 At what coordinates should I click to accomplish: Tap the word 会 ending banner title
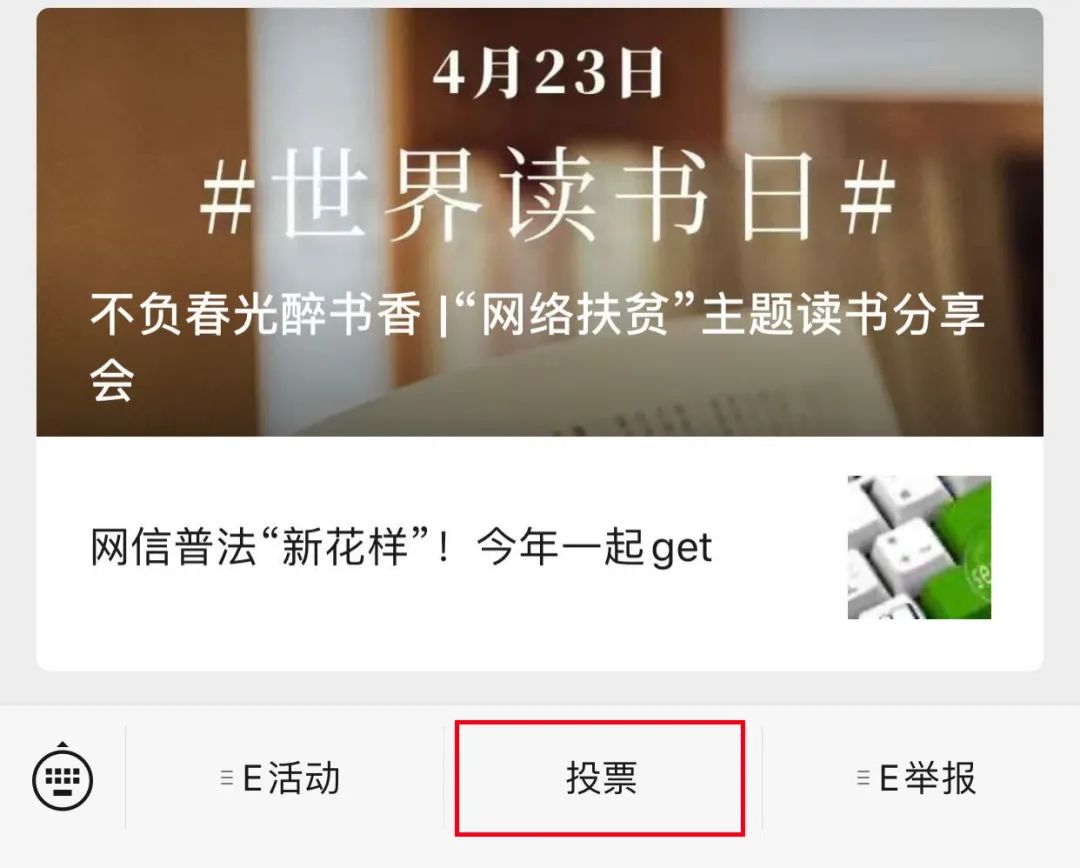click(112, 380)
